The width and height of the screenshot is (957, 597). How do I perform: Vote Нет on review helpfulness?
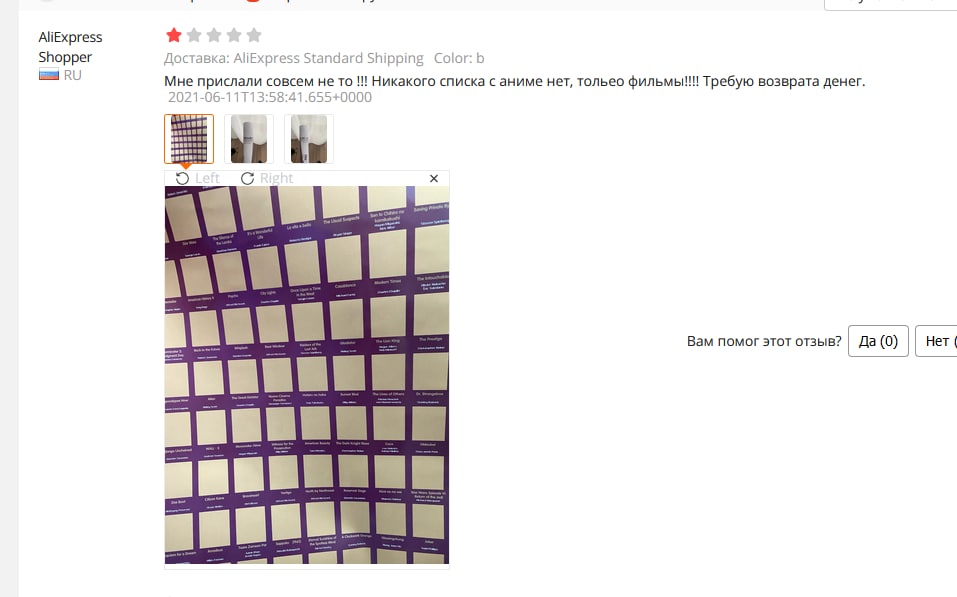(x=936, y=341)
